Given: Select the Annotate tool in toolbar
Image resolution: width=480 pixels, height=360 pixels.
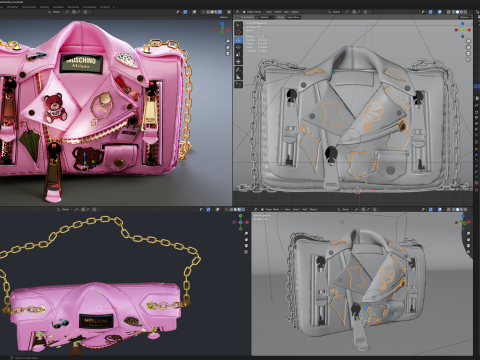Looking at the screenshot, I should 238,70.
